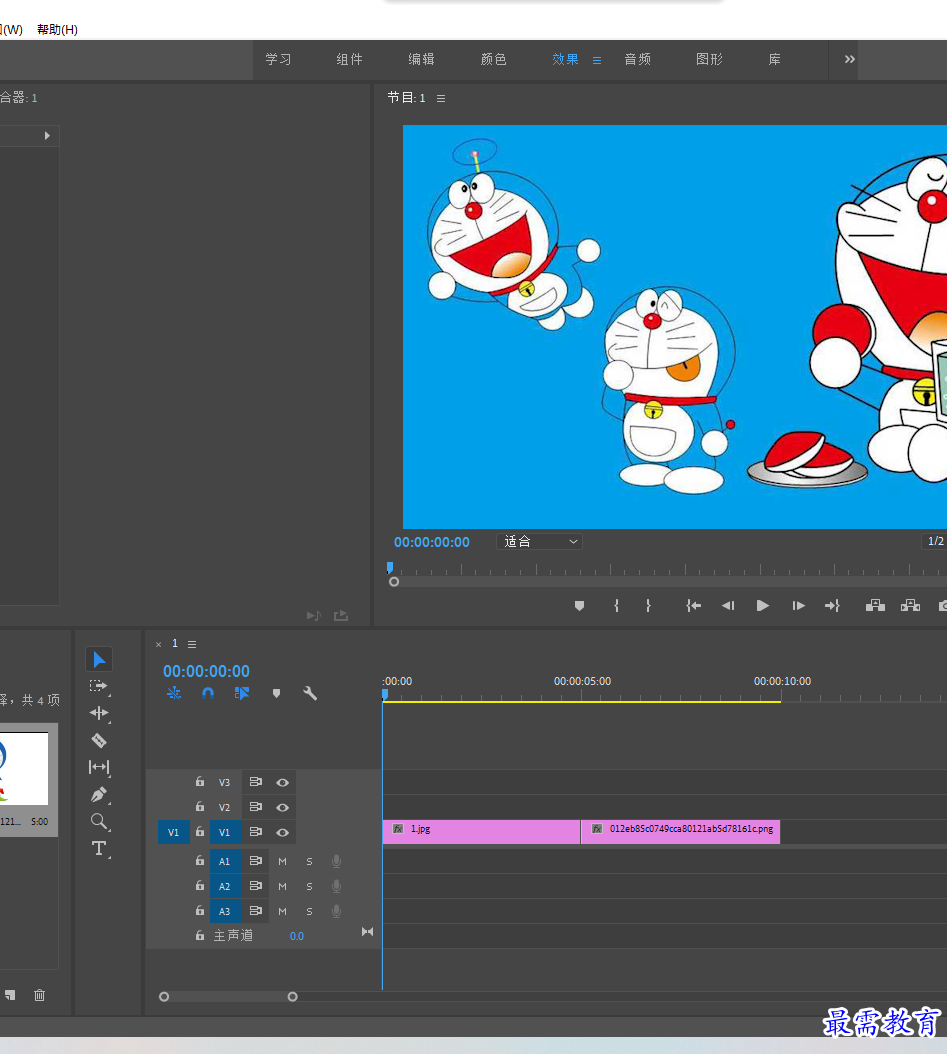This screenshot has width=947, height=1054.
Task: Switch to the 库 workspace tab
Action: [x=774, y=59]
